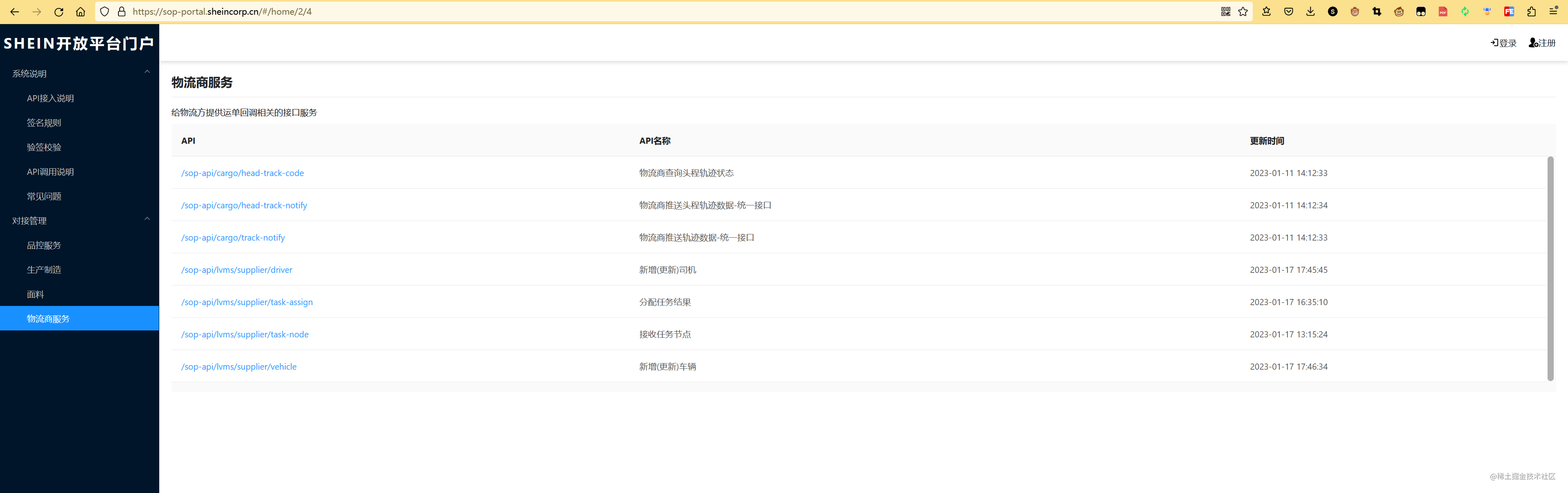Reload the page with the refresh icon
This screenshot has height=493, width=1568.
pyautogui.click(x=58, y=11)
